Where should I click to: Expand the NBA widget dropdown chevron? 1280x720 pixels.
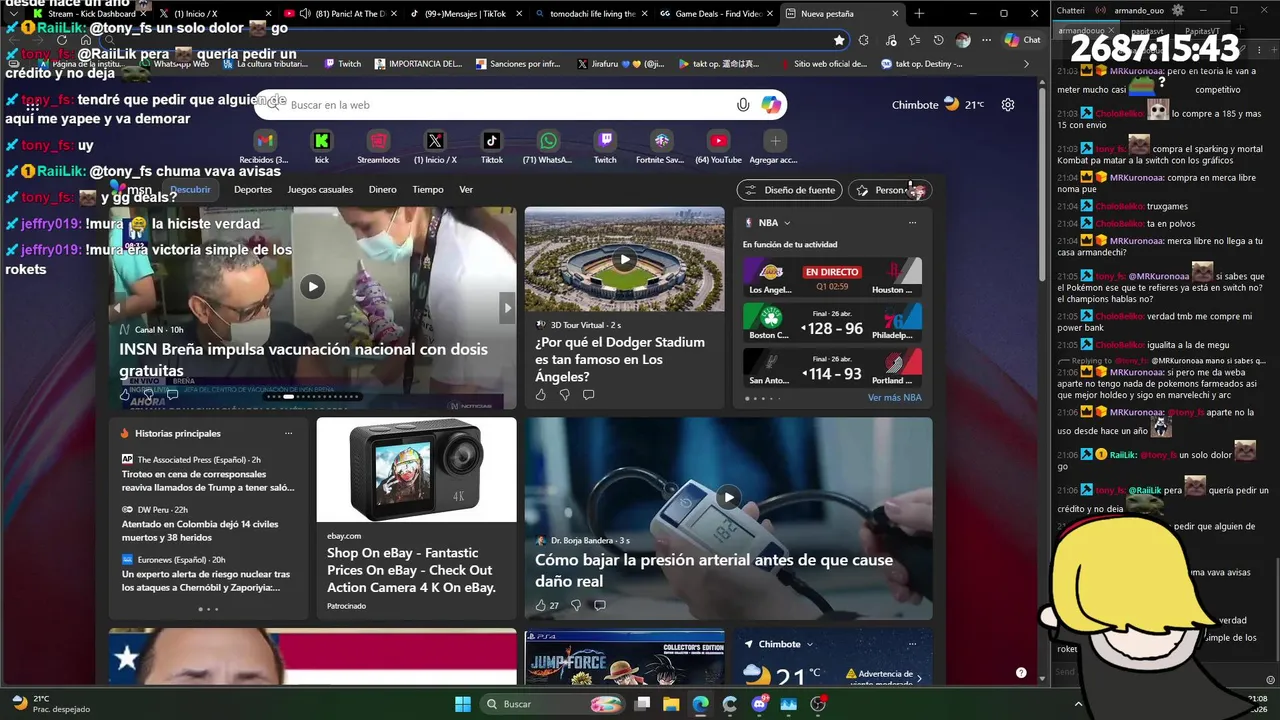tap(787, 223)
